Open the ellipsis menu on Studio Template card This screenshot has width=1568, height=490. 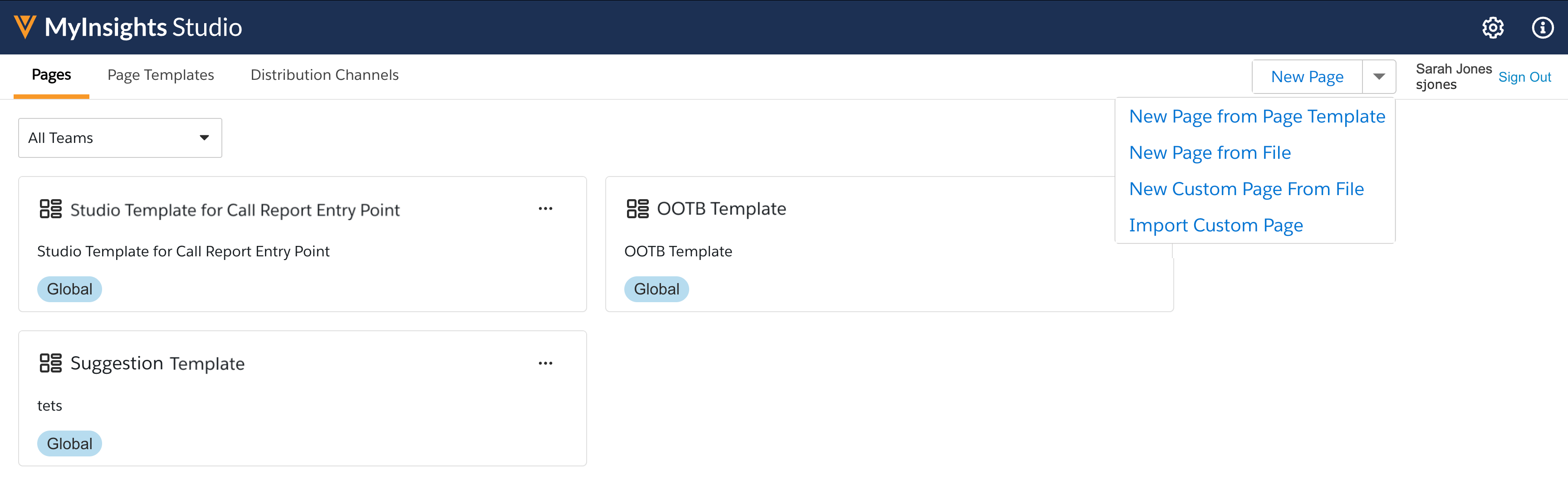coord(545,208)
